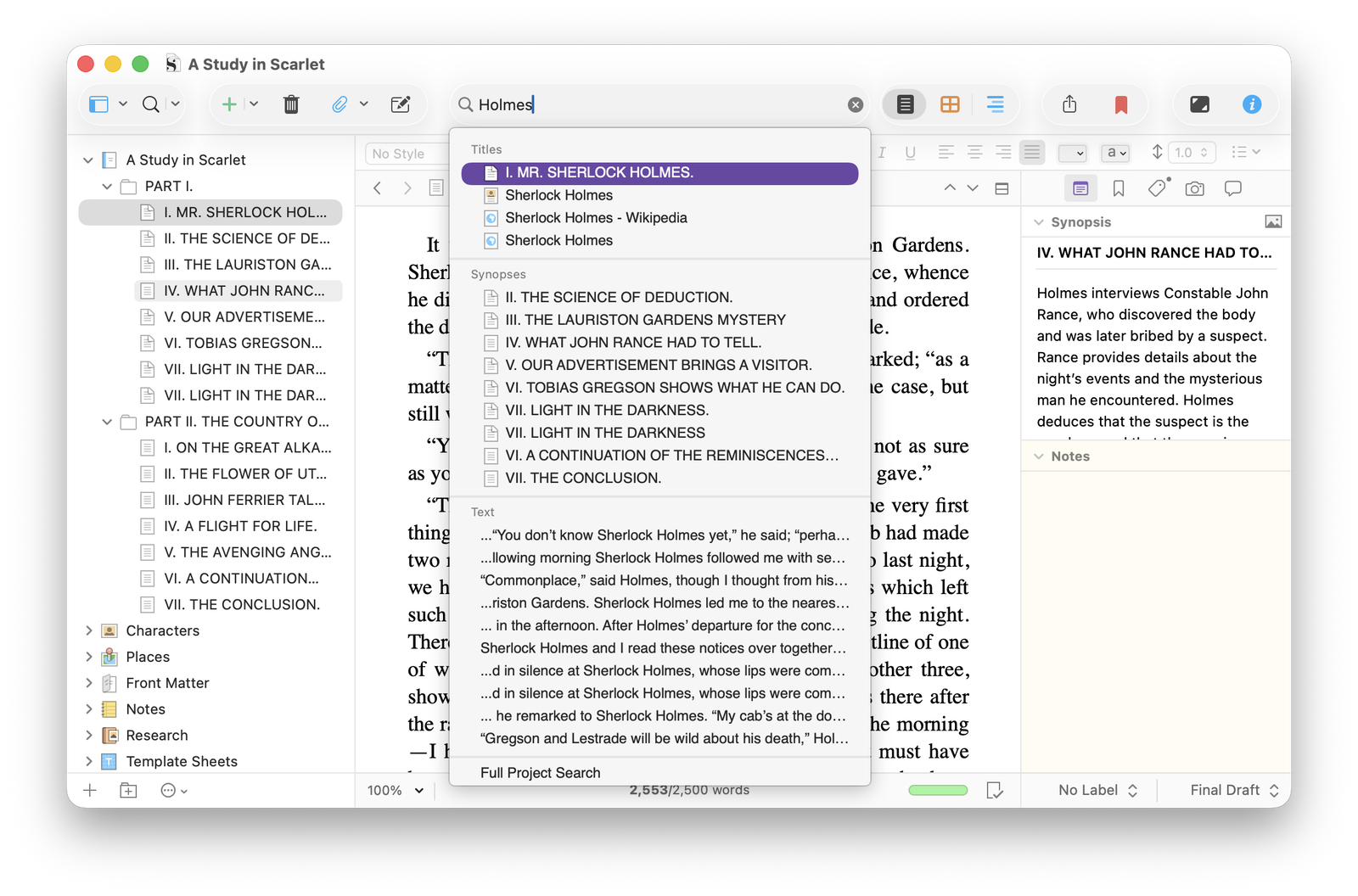The image size is (1358, 896).
Task: Open the bookmark icon in the toolbar
Action: click(1120, 104)
